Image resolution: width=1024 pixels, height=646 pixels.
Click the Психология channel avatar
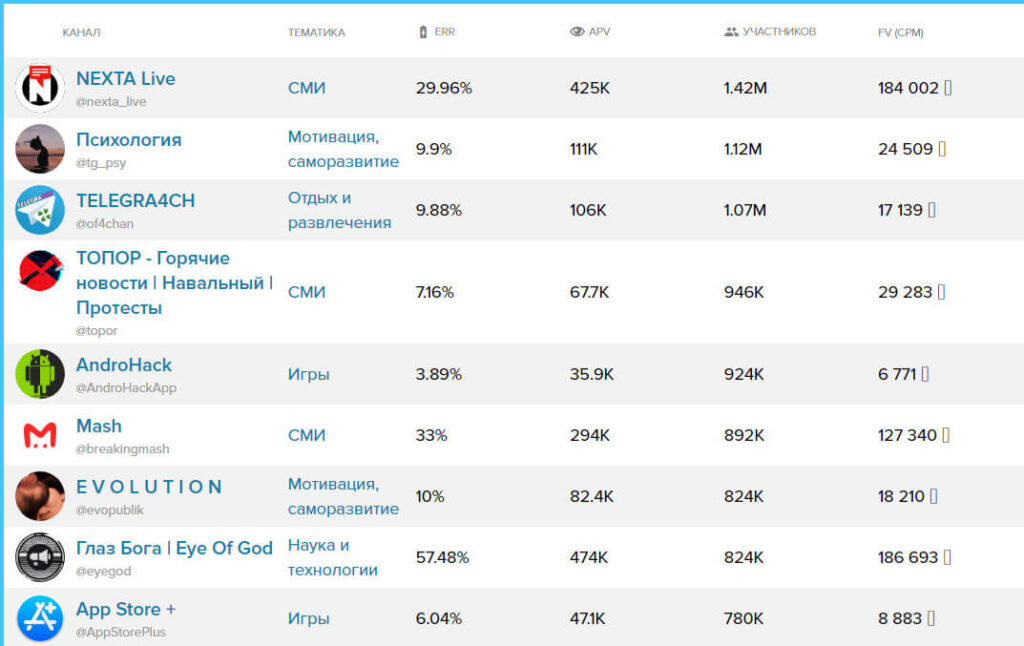(x=40, y=149)
